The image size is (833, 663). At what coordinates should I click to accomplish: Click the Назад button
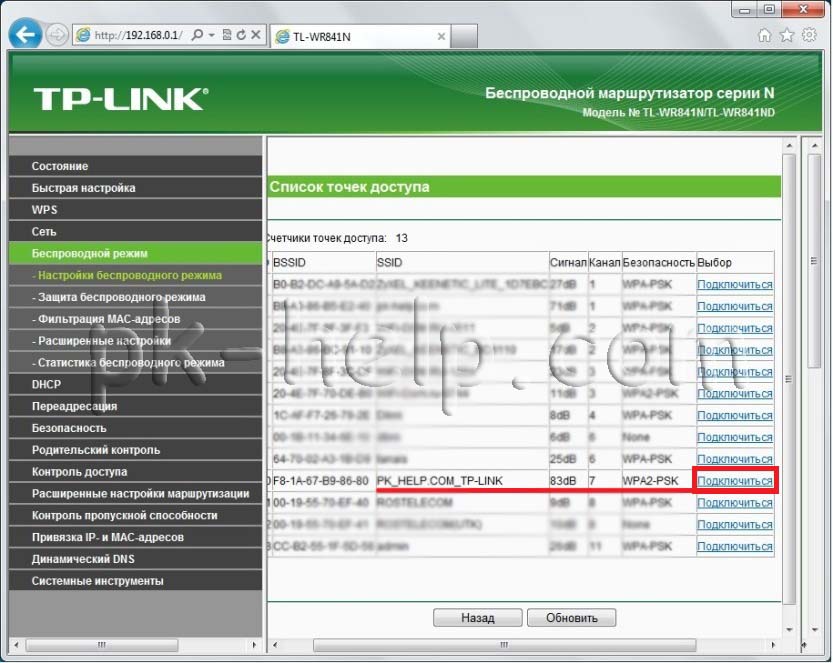(x=478, y=618)
